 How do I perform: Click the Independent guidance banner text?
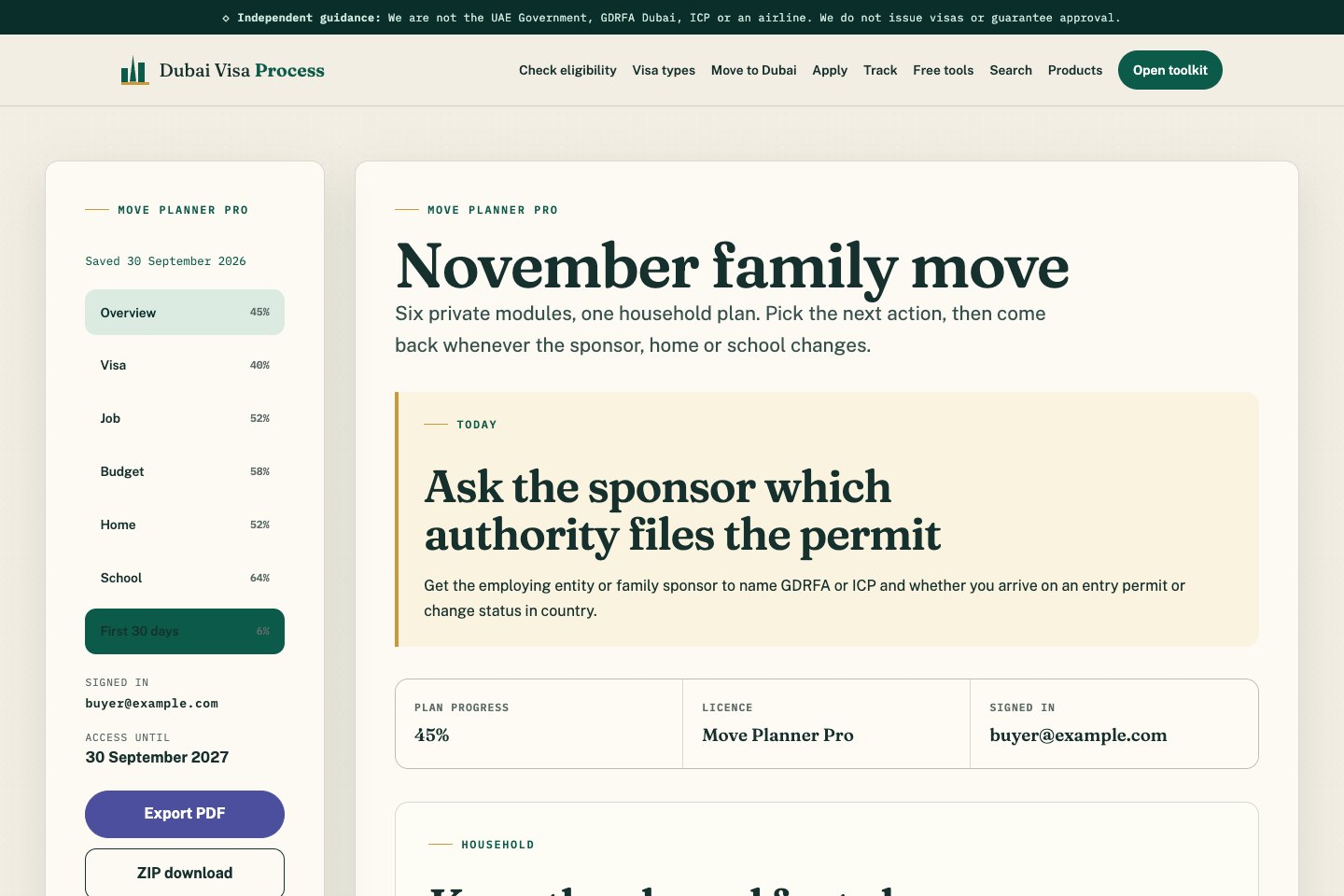(x=672, y=18)
